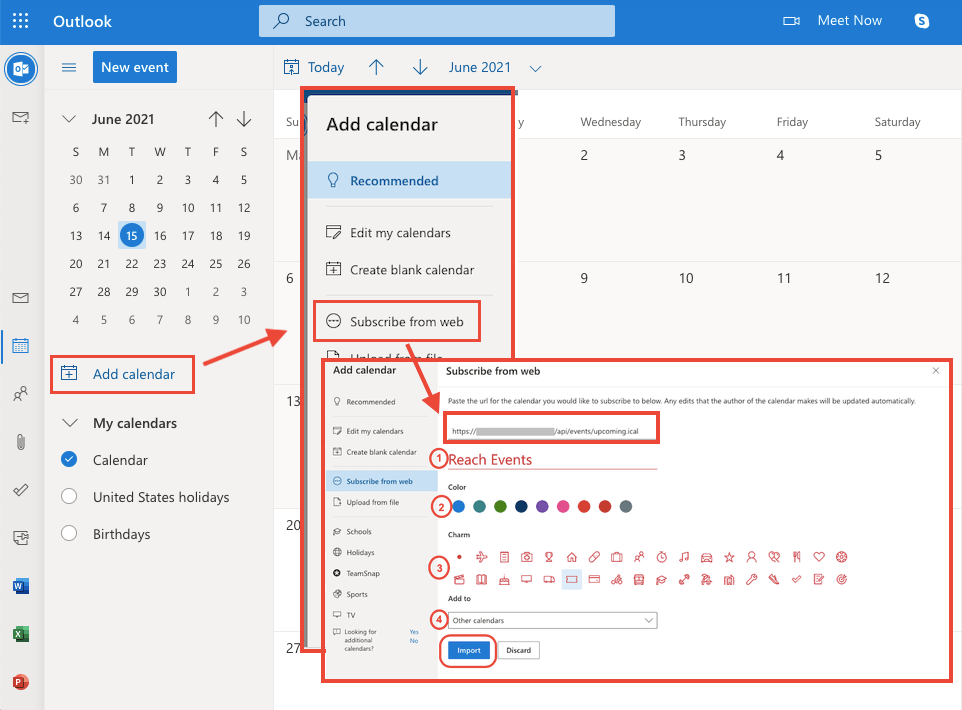Choose the green color swatch
The height and width of the screenshot is (710, 962).
(x=500, y=506)
